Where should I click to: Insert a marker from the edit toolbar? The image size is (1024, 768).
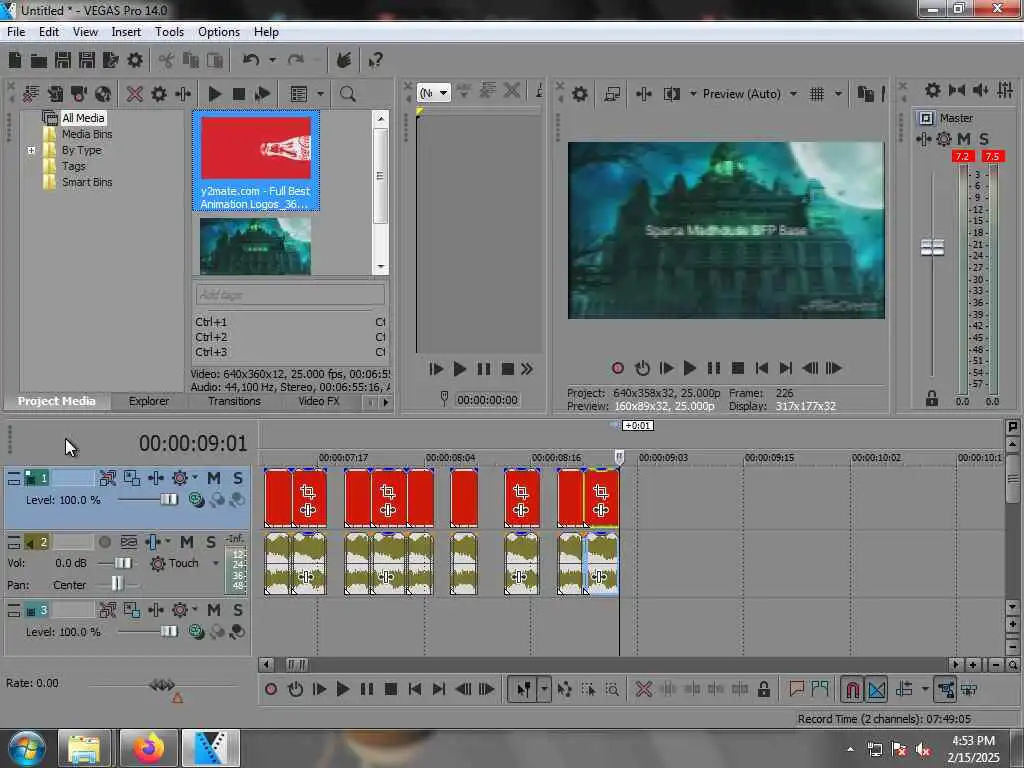(796, 689)
